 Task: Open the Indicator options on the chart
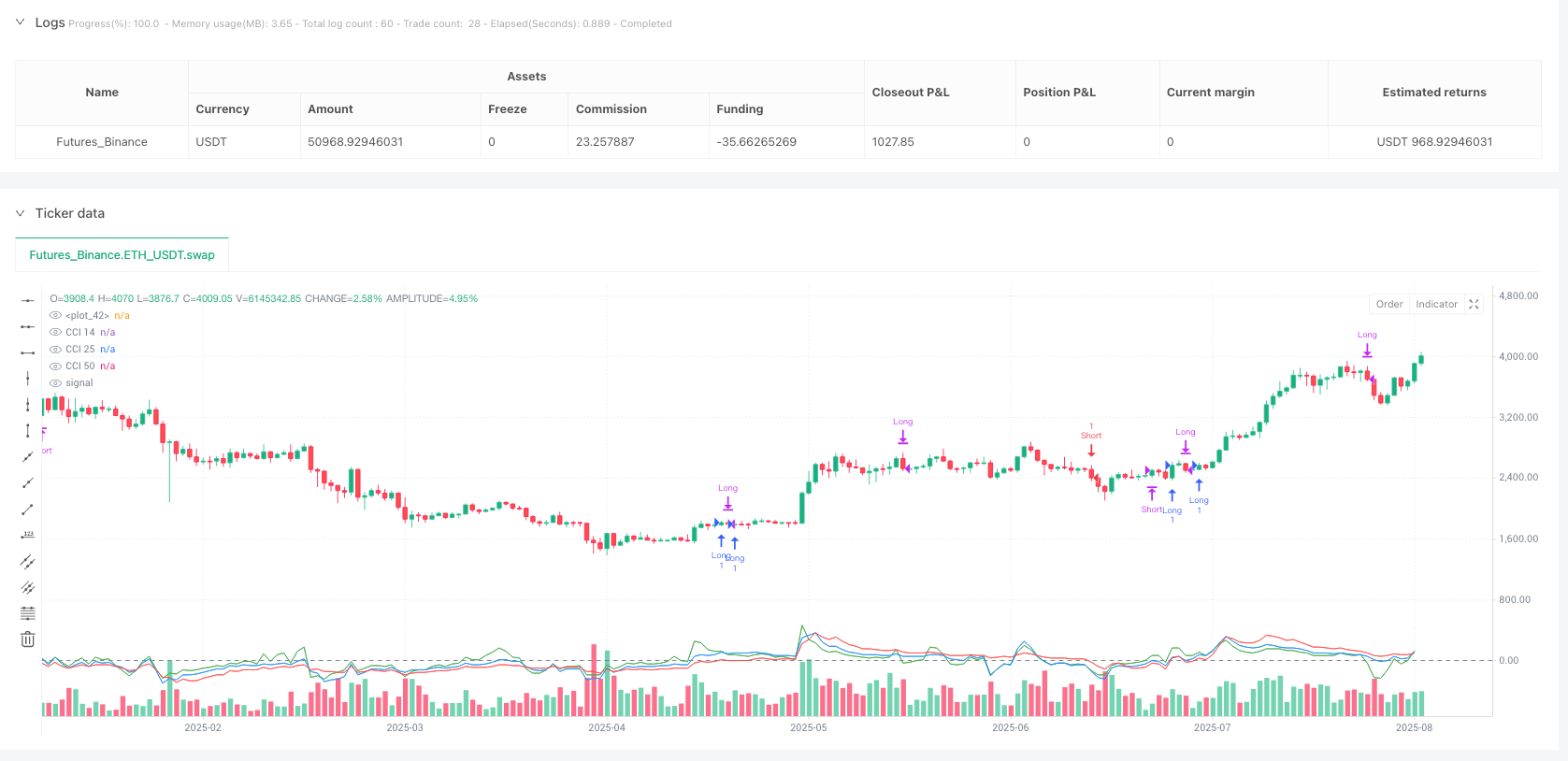click(x=1436, y=305)
